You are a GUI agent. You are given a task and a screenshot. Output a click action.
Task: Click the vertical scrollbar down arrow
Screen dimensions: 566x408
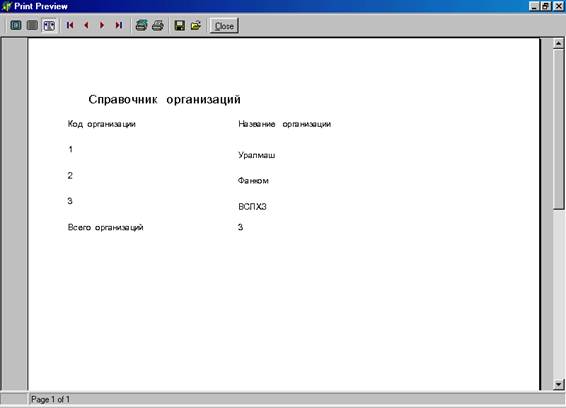click(x=558, y=384)
